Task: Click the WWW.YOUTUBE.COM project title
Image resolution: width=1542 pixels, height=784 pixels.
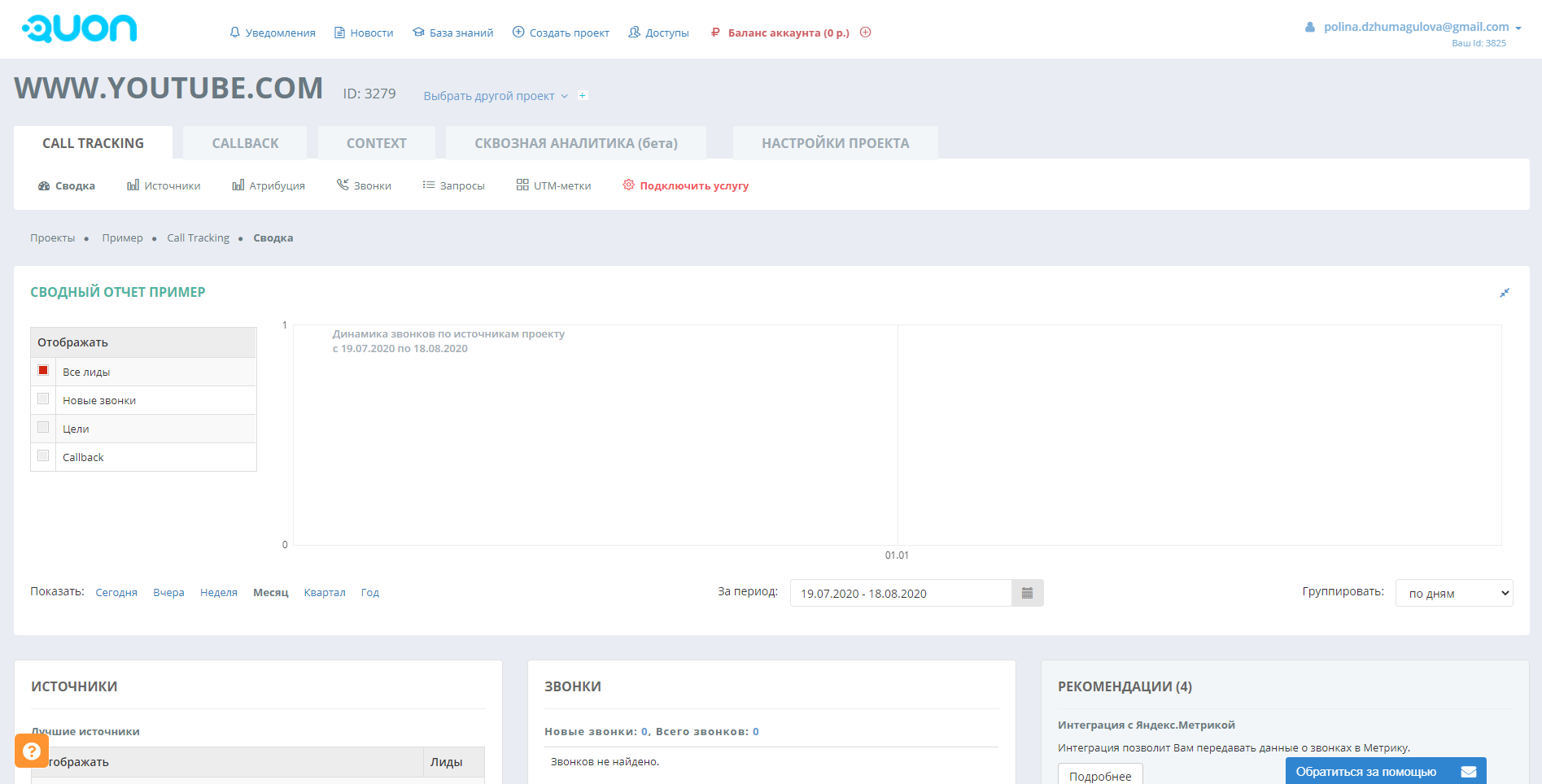Action: point(168,88)
